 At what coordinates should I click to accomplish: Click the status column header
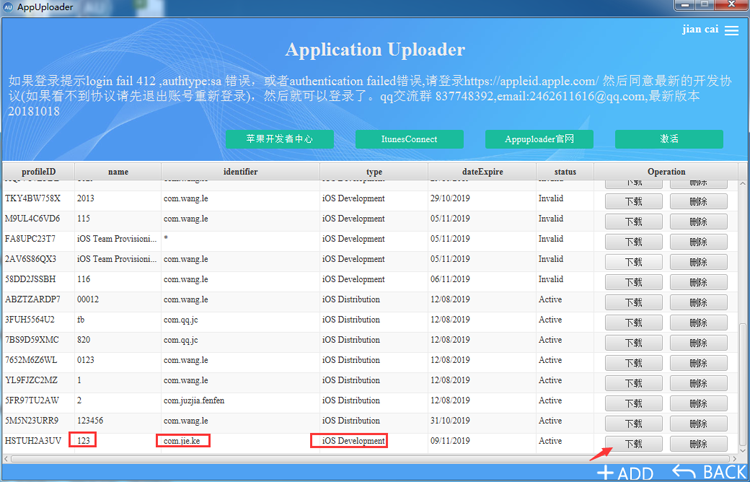click(x=565, y=172)
